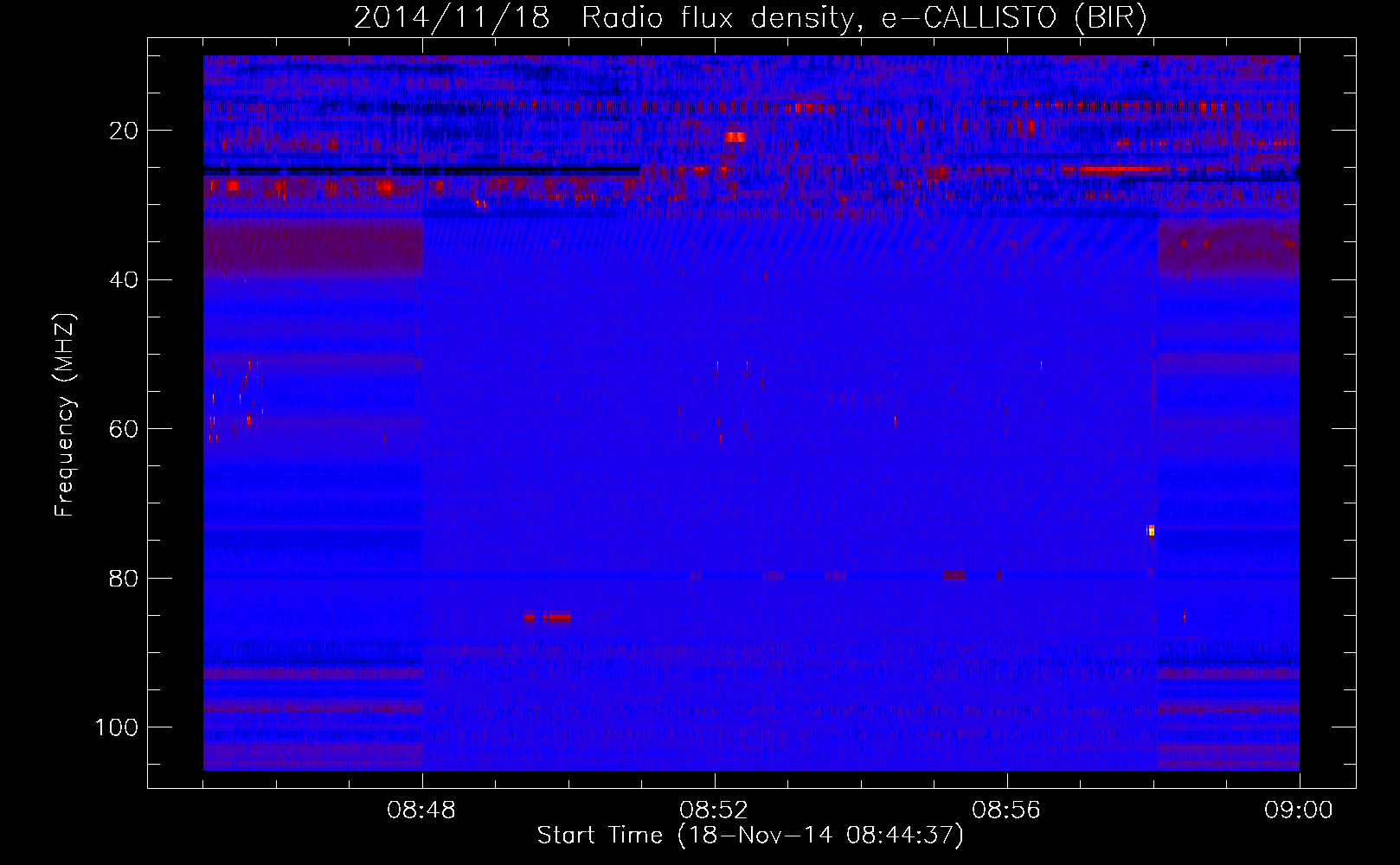Click the bright yellow burst near 74 MHz
The width and height of the screenshot is (1400, 865).
[1151, 530]
